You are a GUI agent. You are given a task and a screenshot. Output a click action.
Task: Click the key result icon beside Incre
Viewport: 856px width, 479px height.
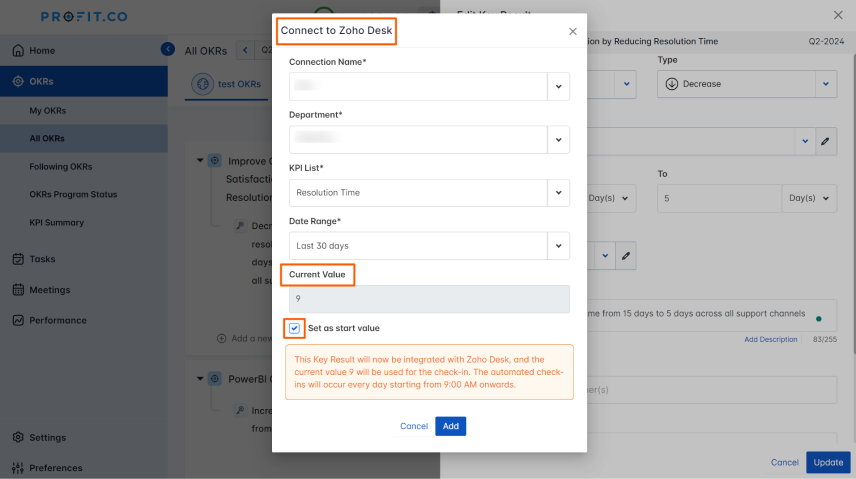click(x=240, y=410)
